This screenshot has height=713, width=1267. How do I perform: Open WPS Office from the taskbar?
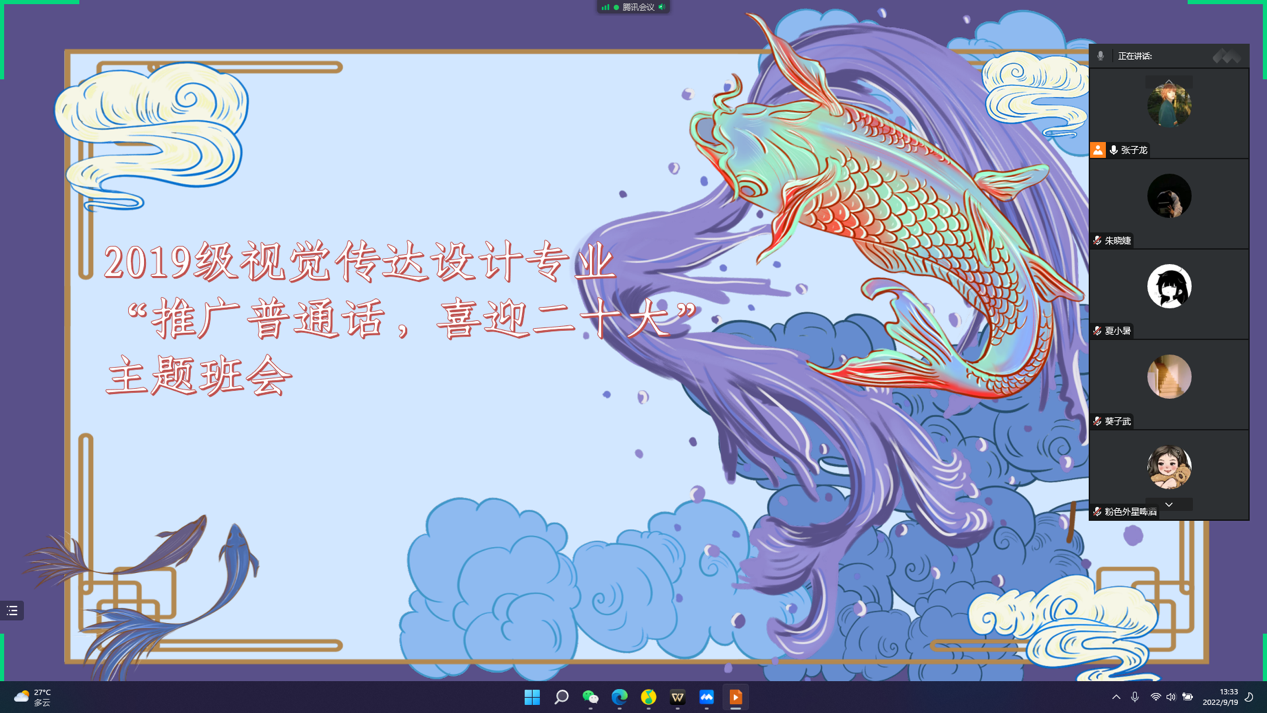(678, 697)
